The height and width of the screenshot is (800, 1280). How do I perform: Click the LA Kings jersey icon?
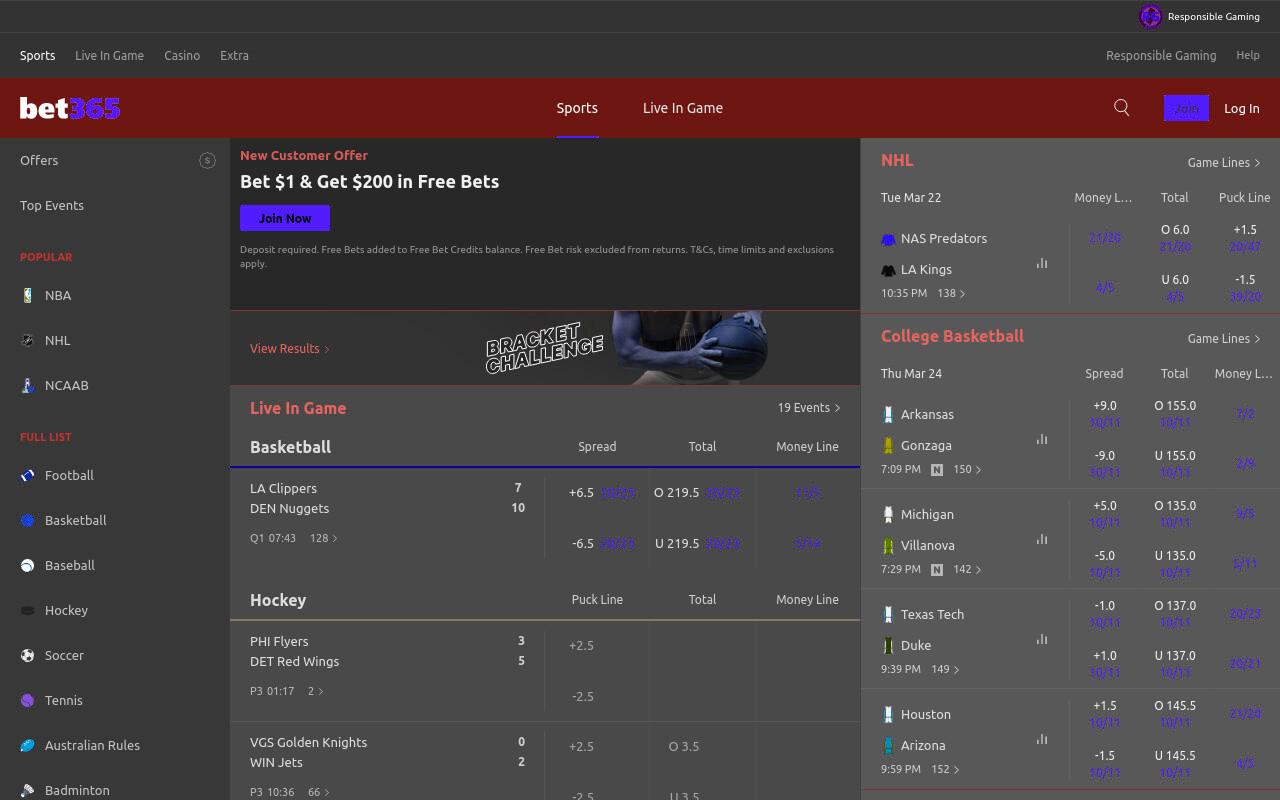tap(888, 270)
